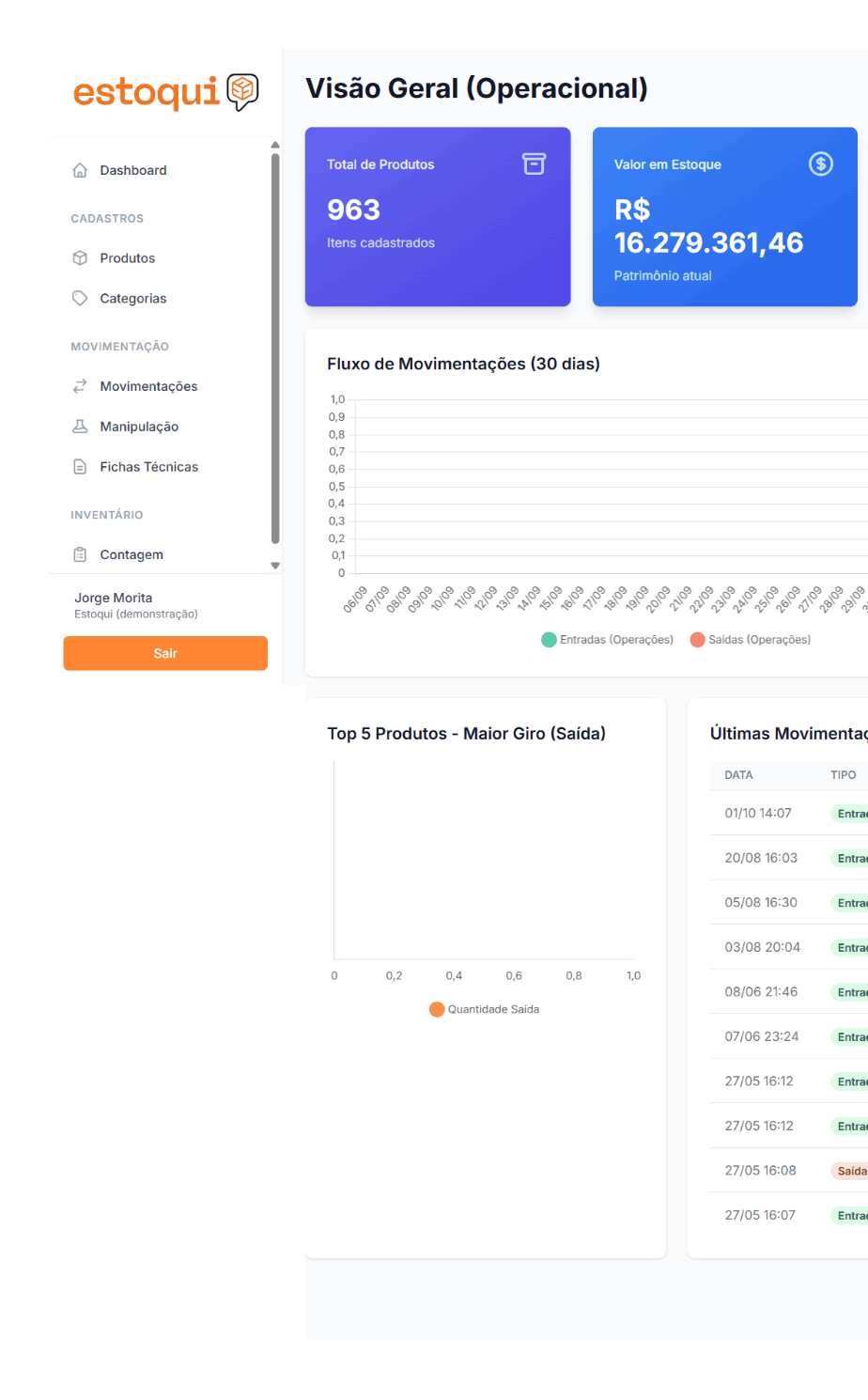Click the TIPO column header

click(844, 775)
